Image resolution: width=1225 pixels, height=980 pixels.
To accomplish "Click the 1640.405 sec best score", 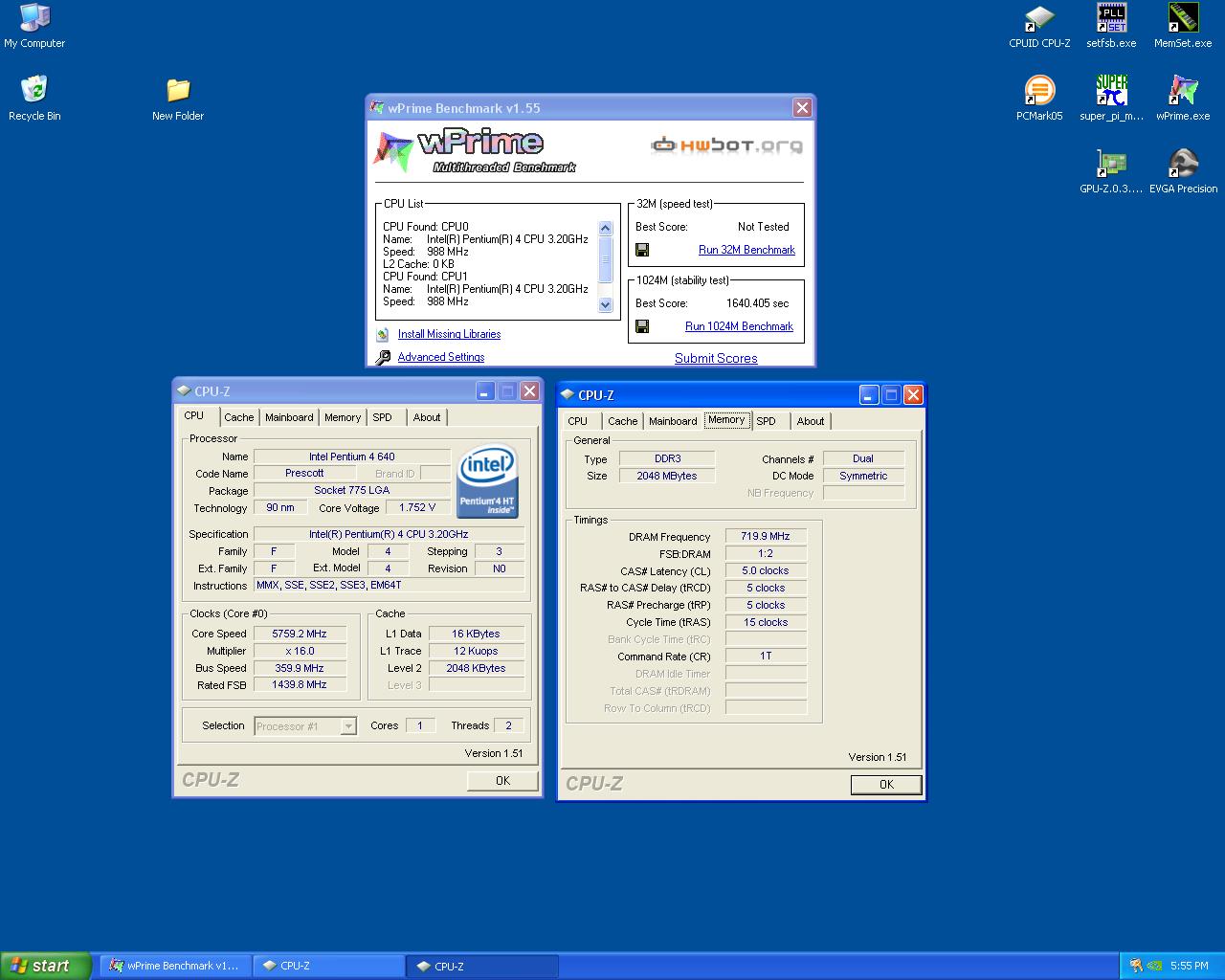I will 757,303.
